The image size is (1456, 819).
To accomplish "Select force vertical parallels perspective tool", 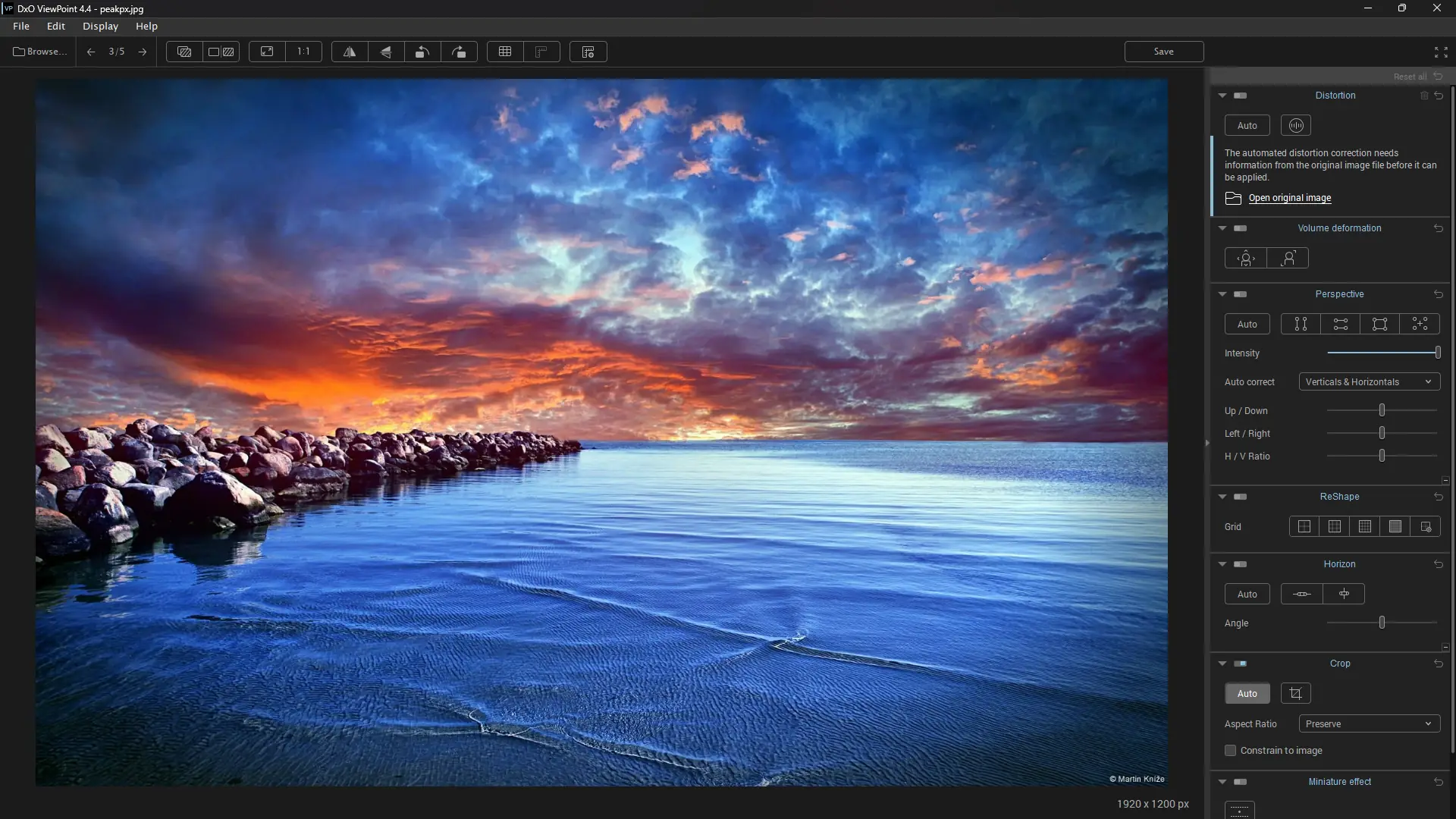I will (x=1301, y=324).
